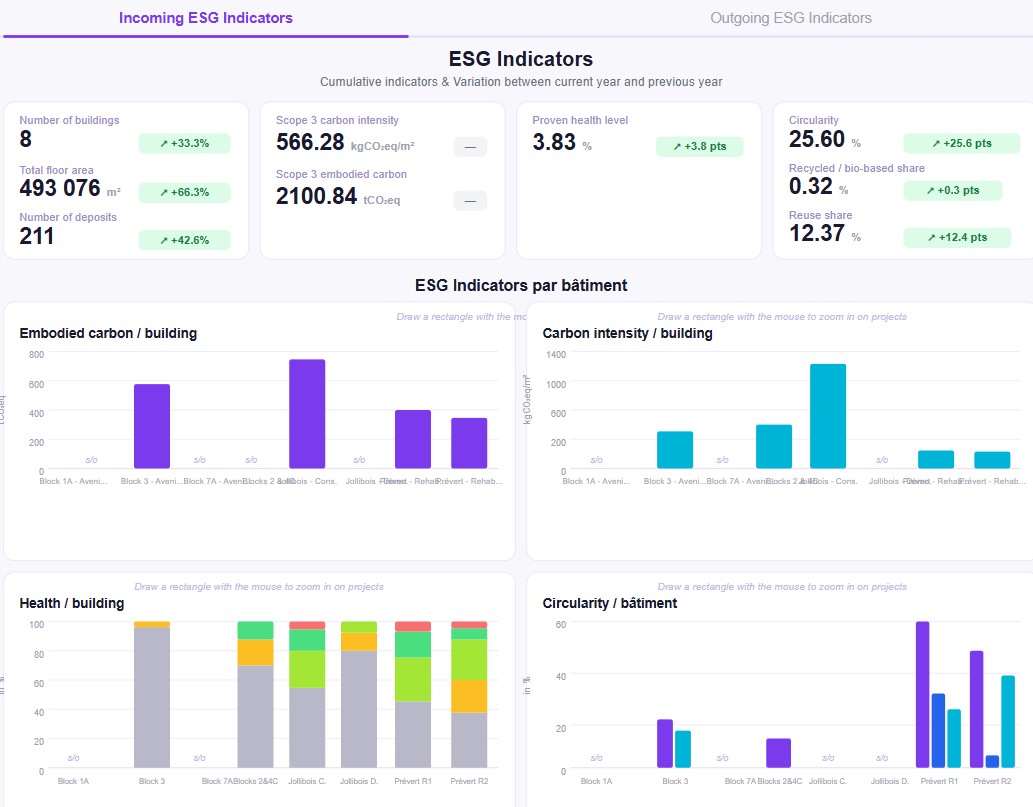Click the +66.3% floor area badge
1033x807 pixels.
pos(184,192)
